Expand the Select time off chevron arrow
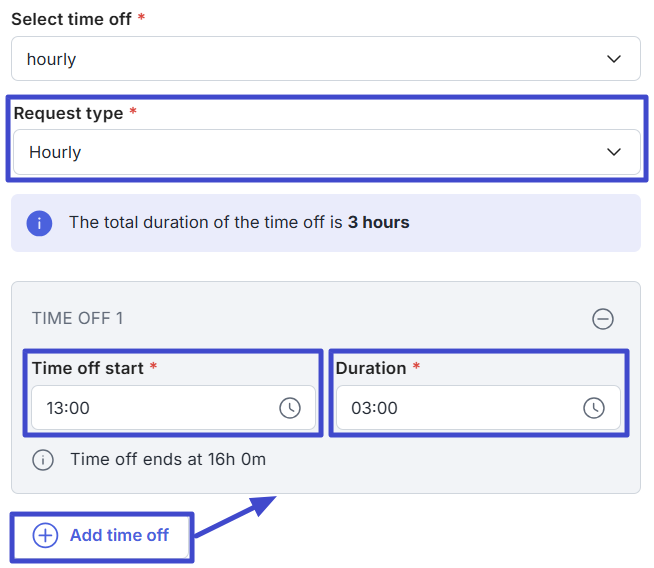The image size is (654, 568). (614, 59)
